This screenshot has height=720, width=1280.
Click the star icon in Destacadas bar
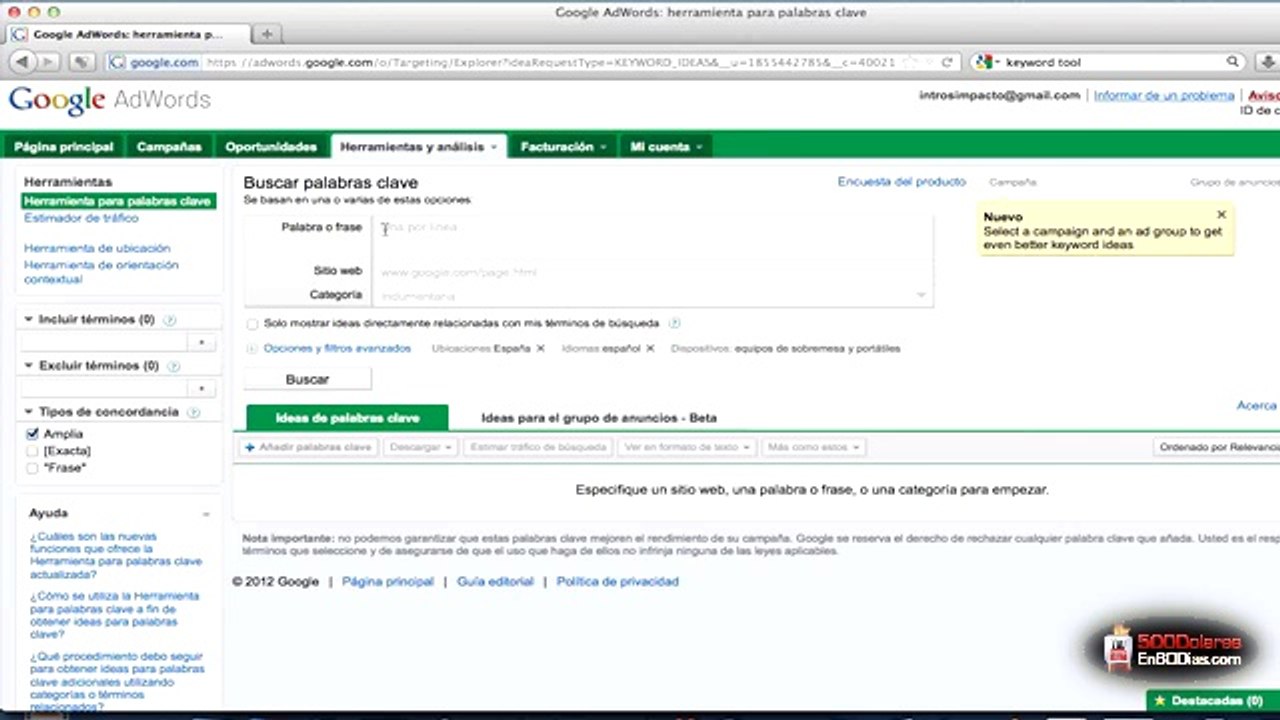[x=1160, y=701]
